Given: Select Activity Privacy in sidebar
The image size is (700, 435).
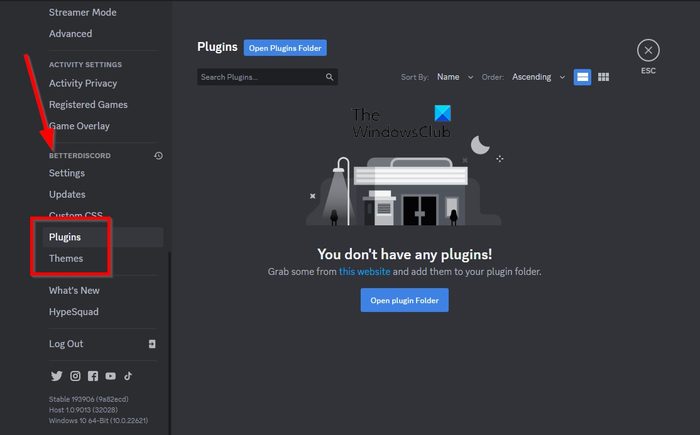Looking at the screenshot, I should [x=83, y=84].
